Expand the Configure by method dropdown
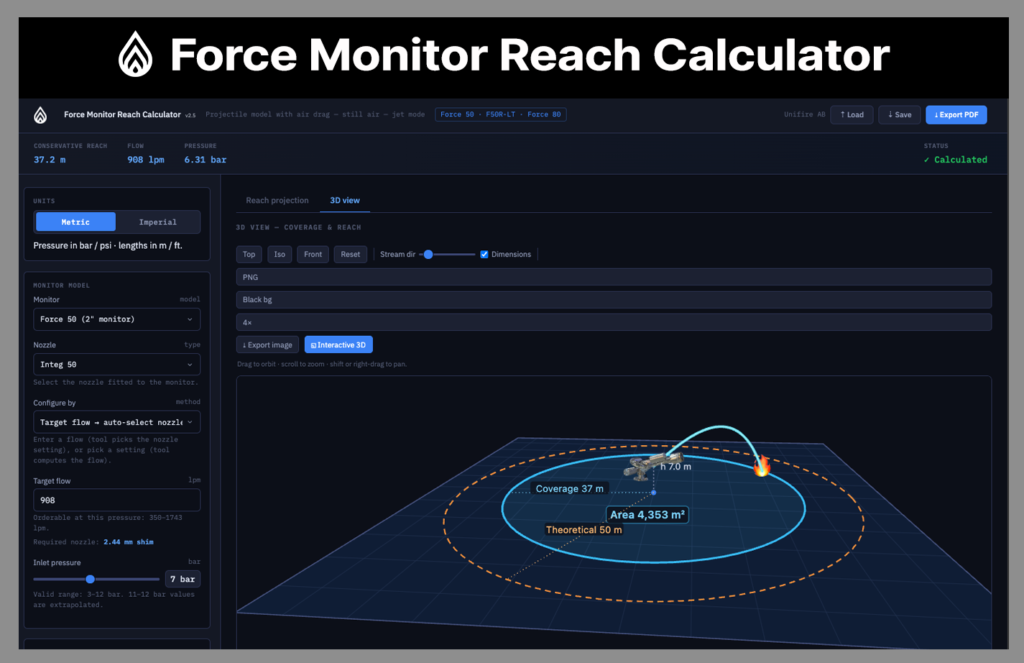Viewport: 1024px width, 663px height. (x=117, y=423)
